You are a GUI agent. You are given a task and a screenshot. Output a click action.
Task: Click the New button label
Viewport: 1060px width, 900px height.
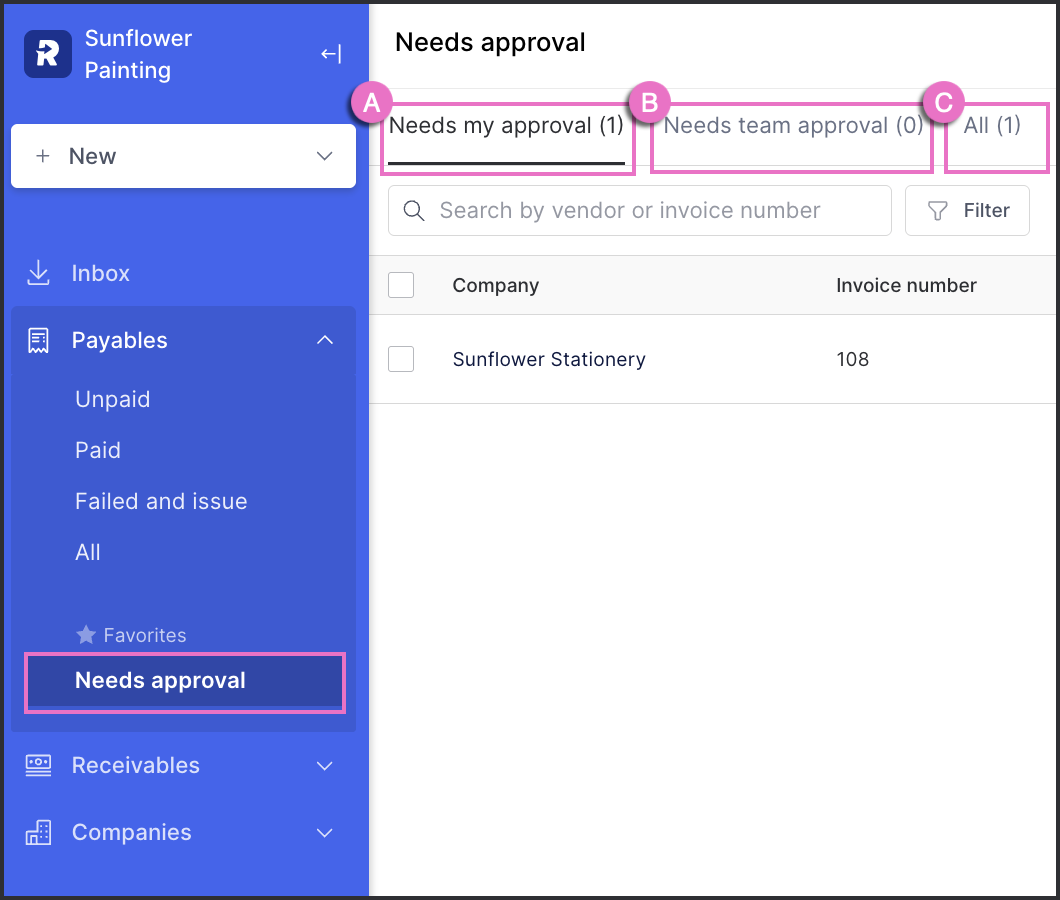(x=93, y=156)
